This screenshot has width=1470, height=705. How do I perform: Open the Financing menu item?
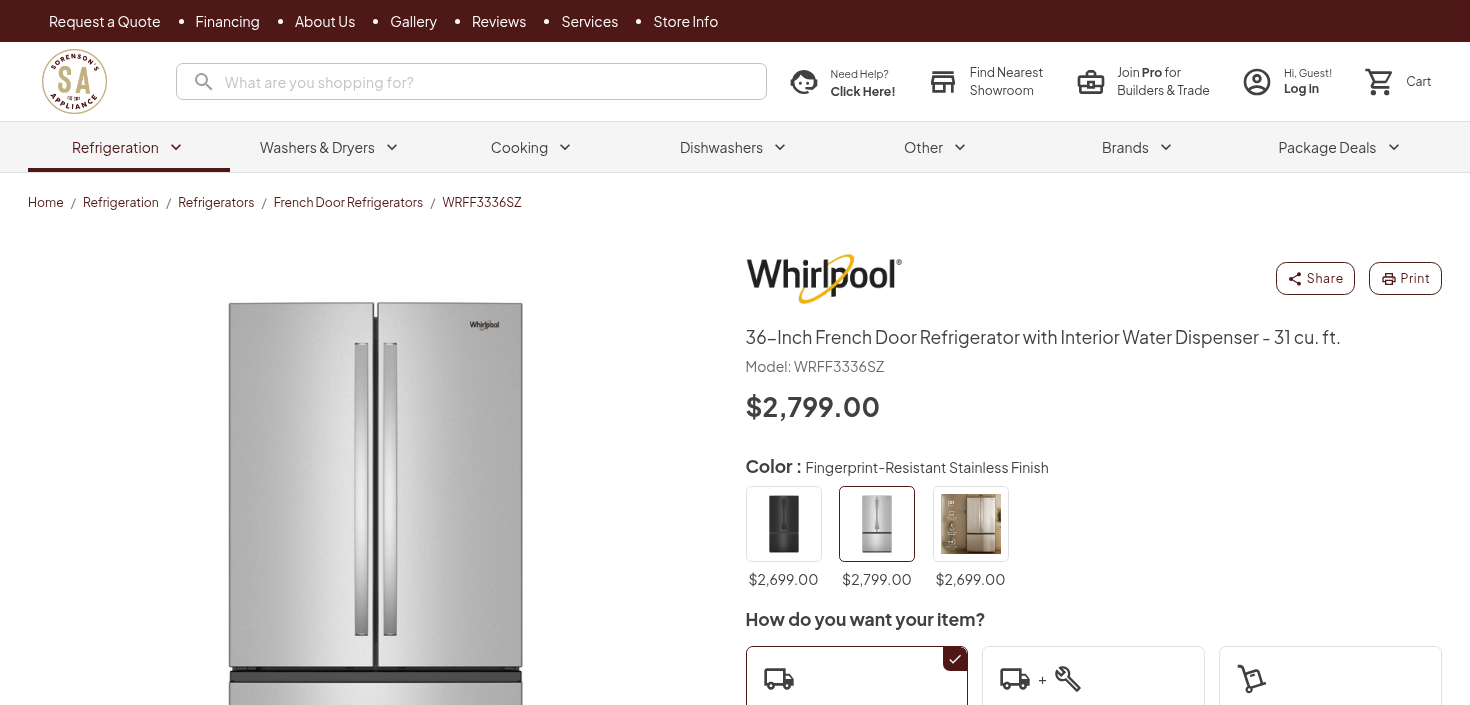(x=227, y=21)
